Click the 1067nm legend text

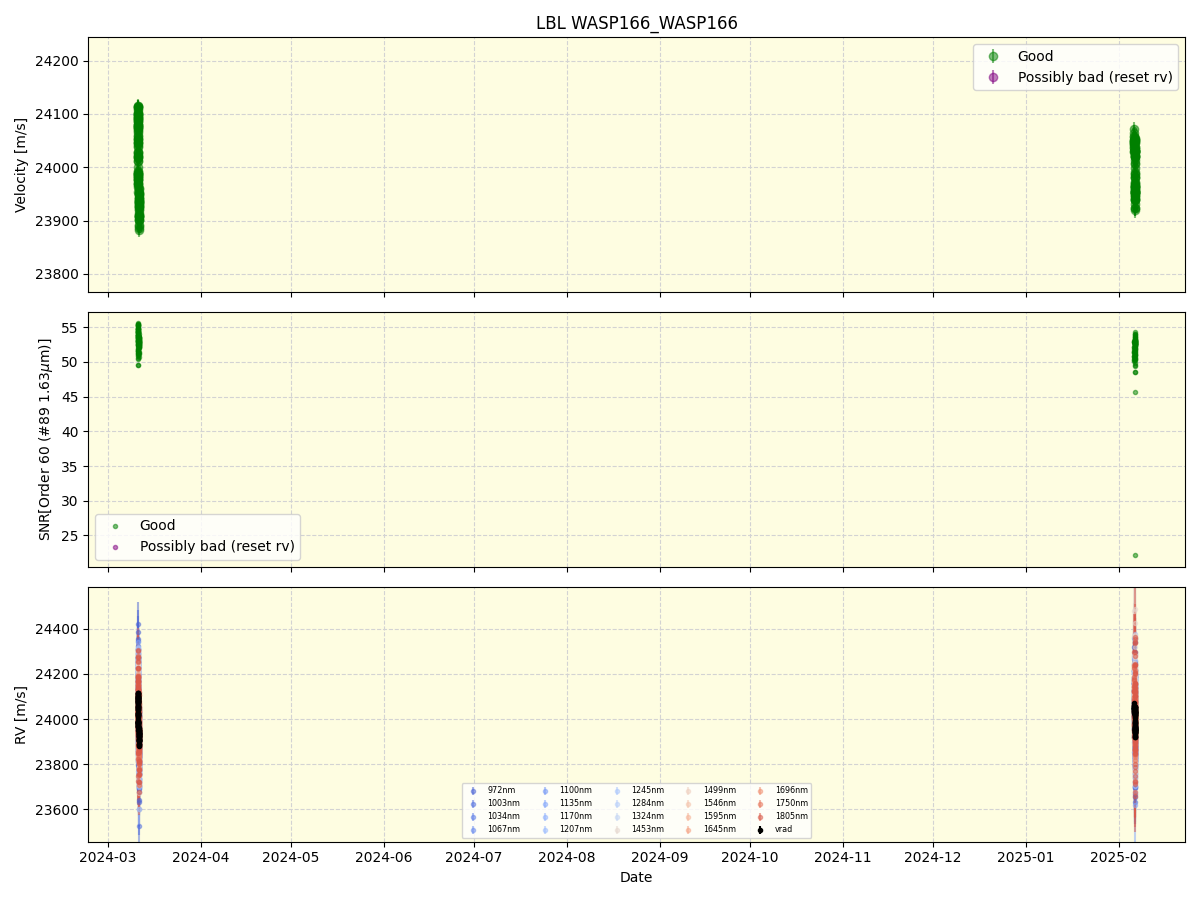(504, 830)
